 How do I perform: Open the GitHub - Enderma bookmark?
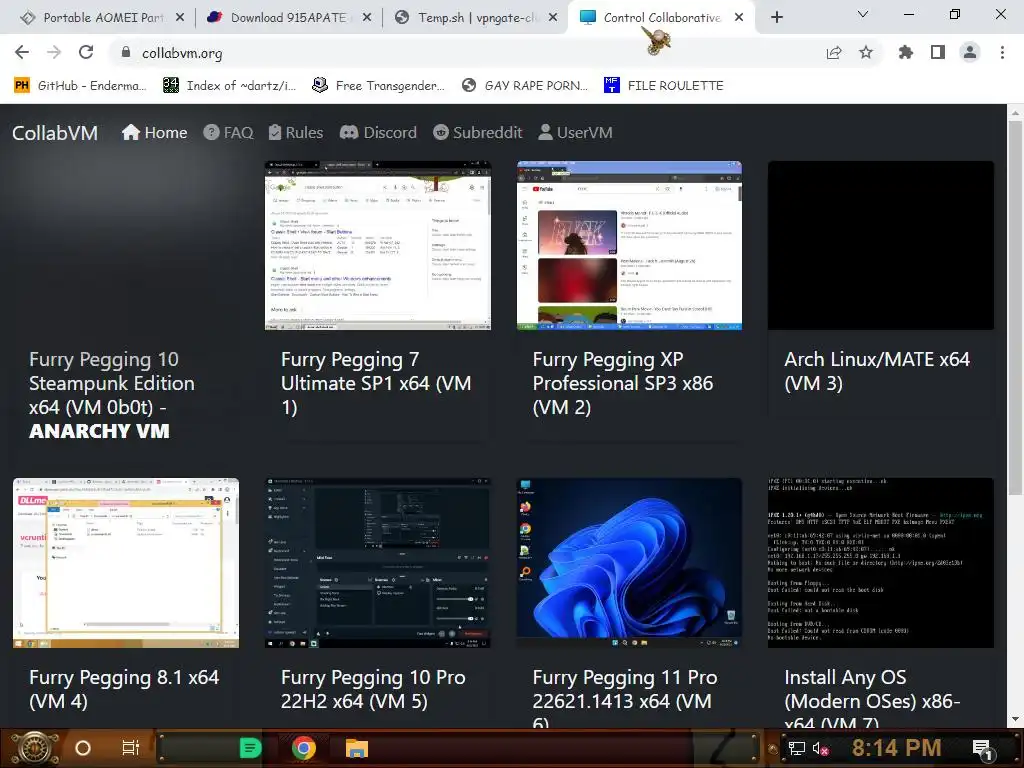pyautogui.click(x=80, y=86)
